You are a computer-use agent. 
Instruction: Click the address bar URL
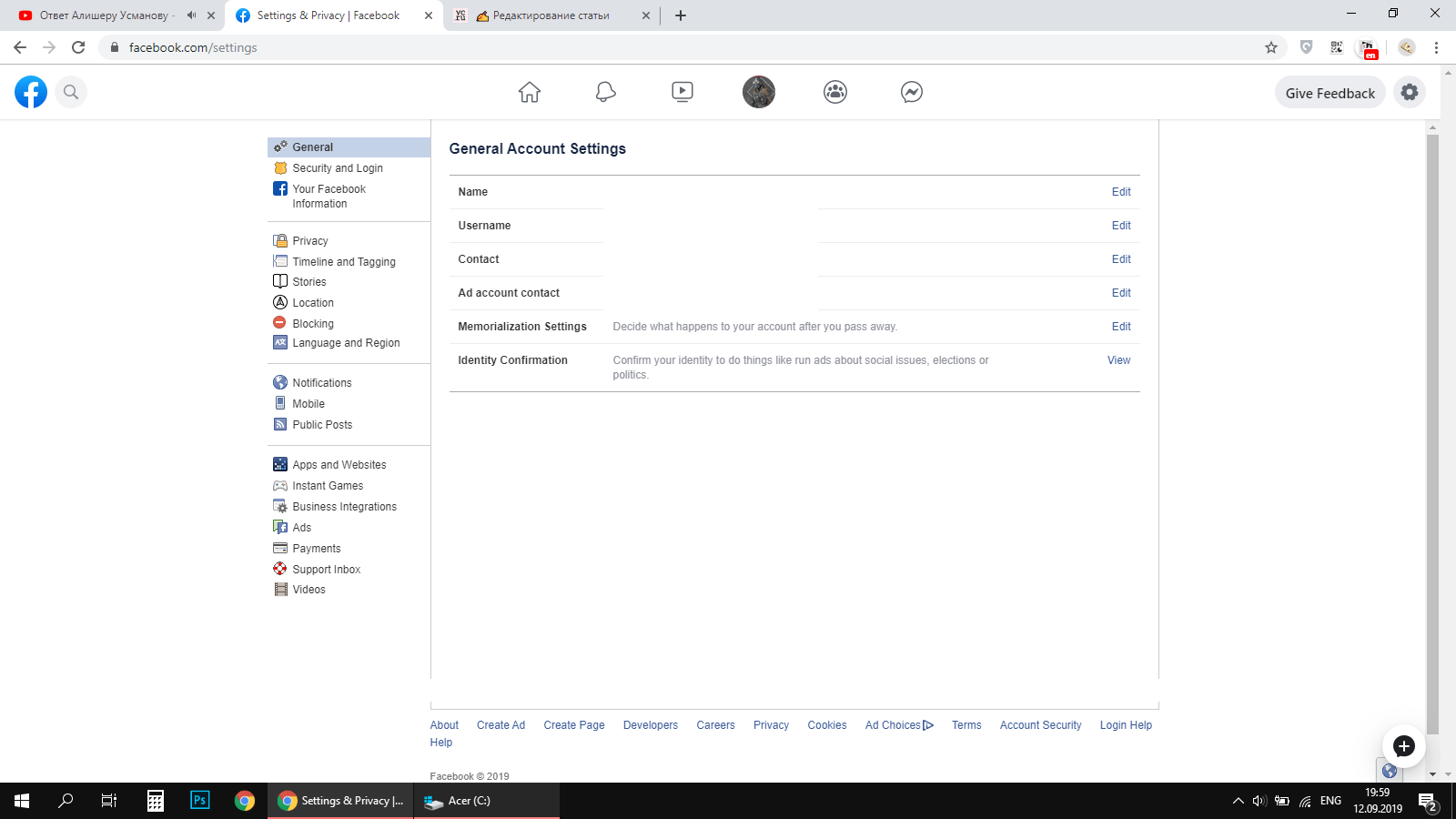click(193, 47)
